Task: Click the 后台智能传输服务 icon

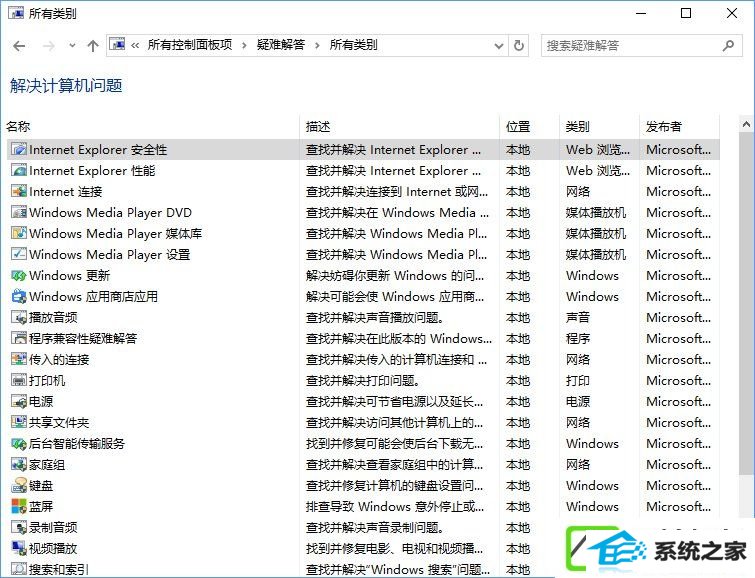Action: (19, 444)
